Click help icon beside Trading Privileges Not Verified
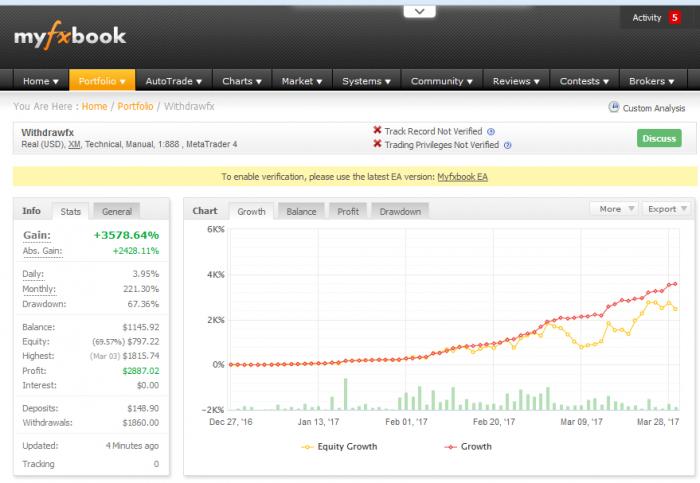This screenshot has height=483, width=700. click(508, 145)
